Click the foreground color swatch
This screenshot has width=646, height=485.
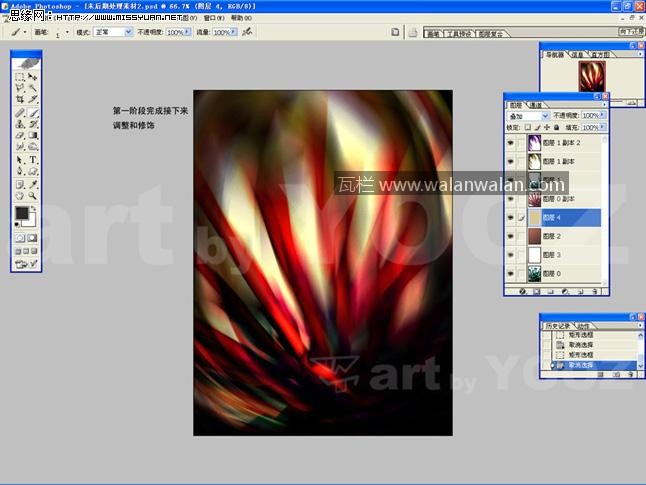(x=22, y=213)
